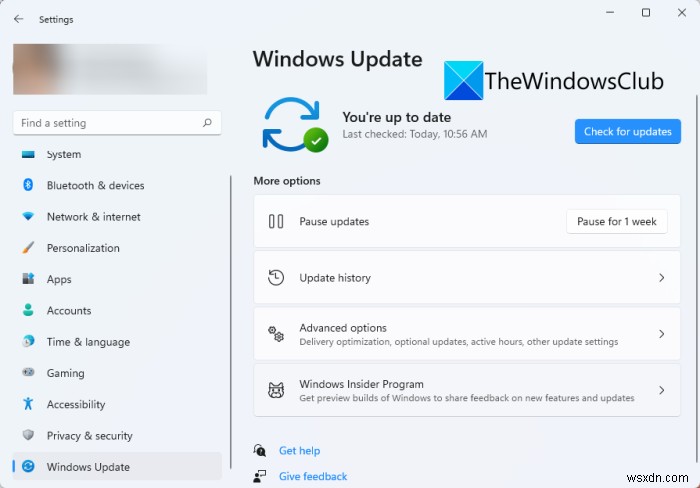The height and width of the screenshot is (488, 700).
Task: Maximize the Settings window
Action: [x=646, y=13]
